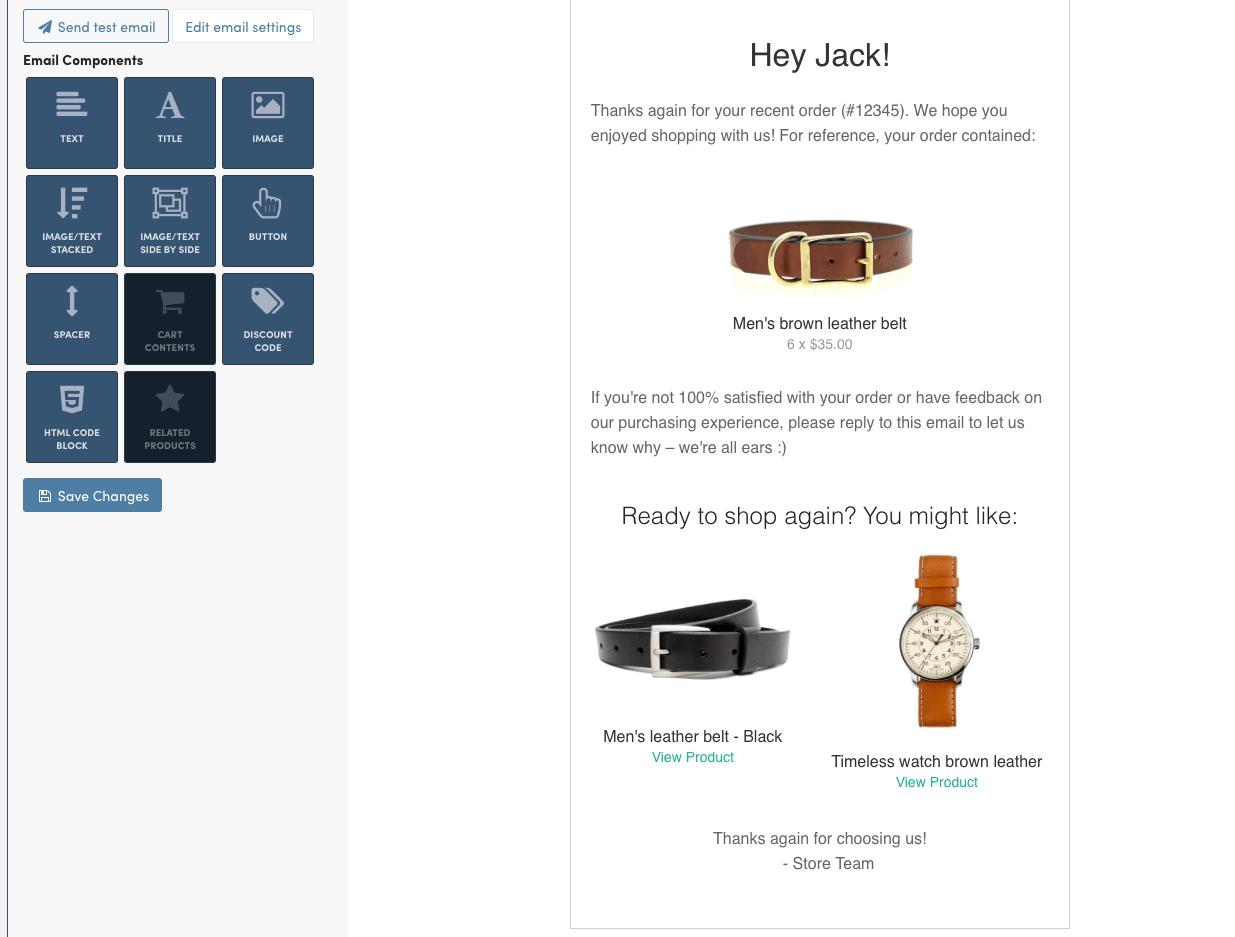Click the Related Products component
1235x937 pixels.
170,417
